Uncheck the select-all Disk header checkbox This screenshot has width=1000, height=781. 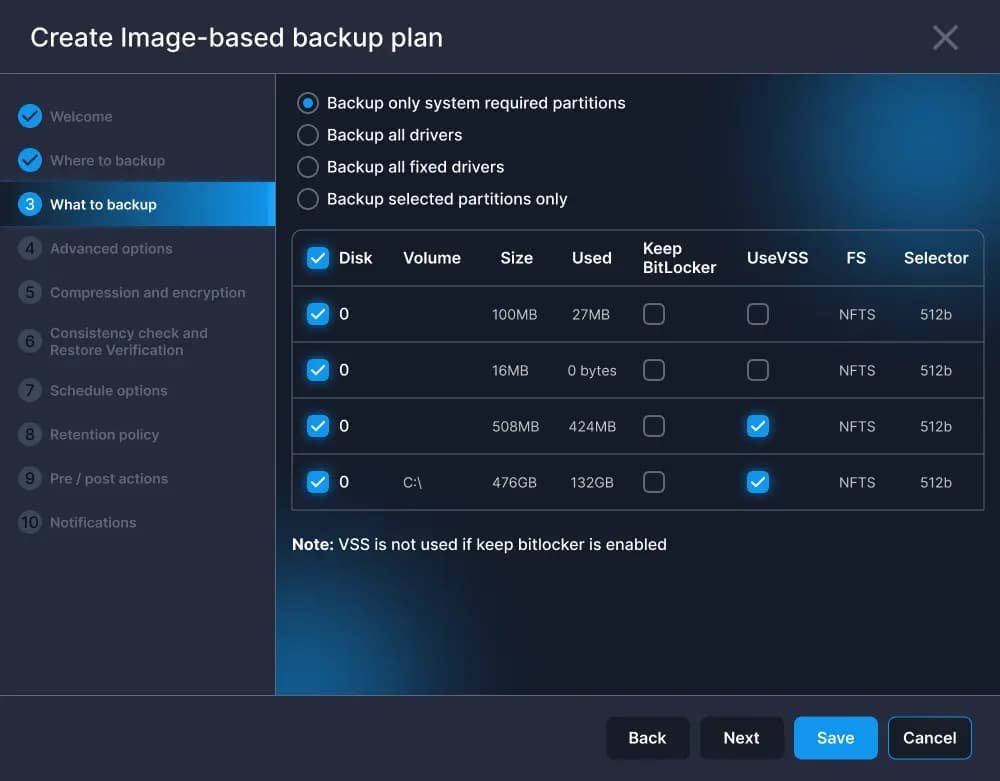pyautogui.click(x=318, y=257)
